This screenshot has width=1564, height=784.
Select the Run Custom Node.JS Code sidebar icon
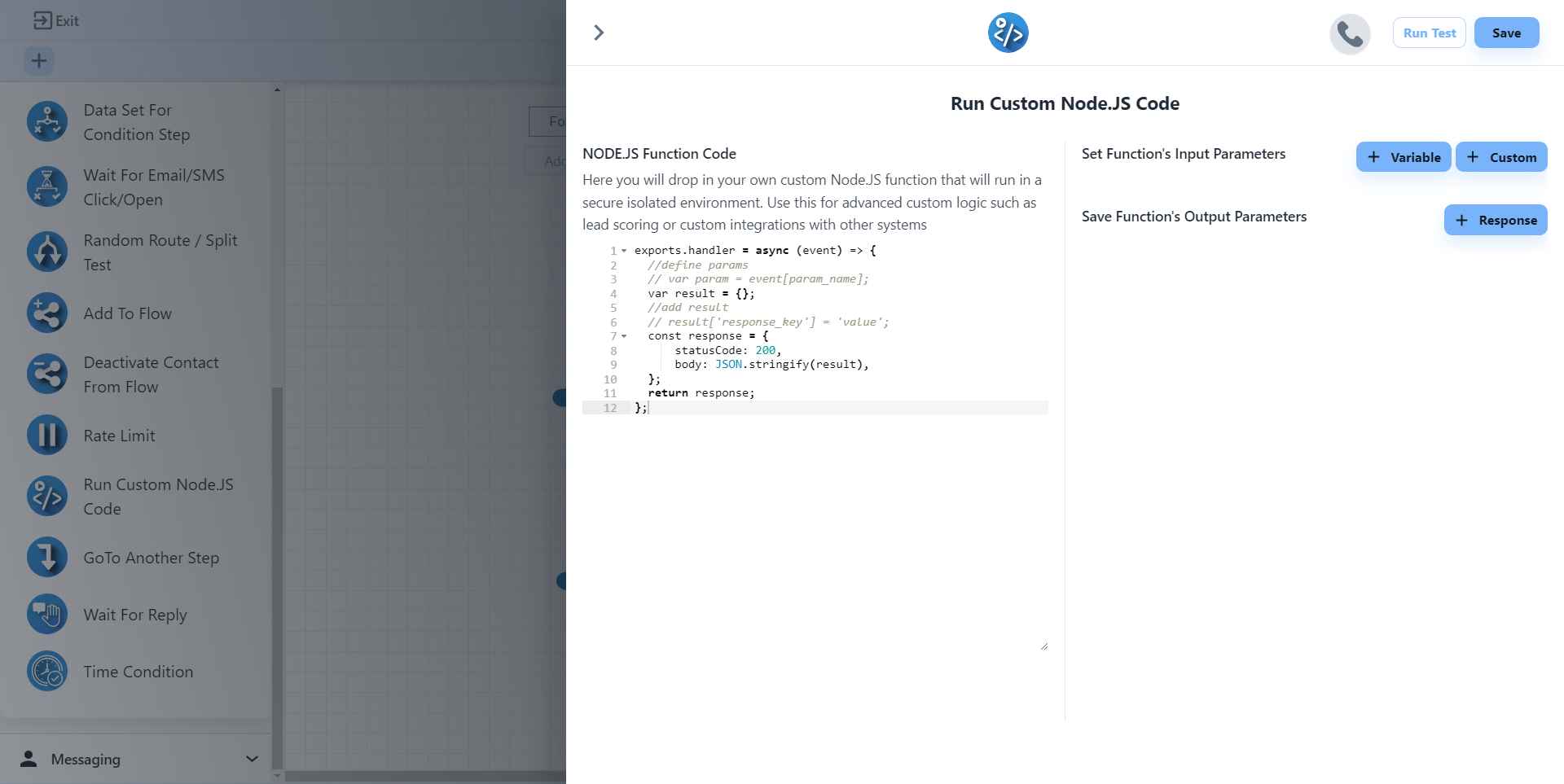point(47,497)
